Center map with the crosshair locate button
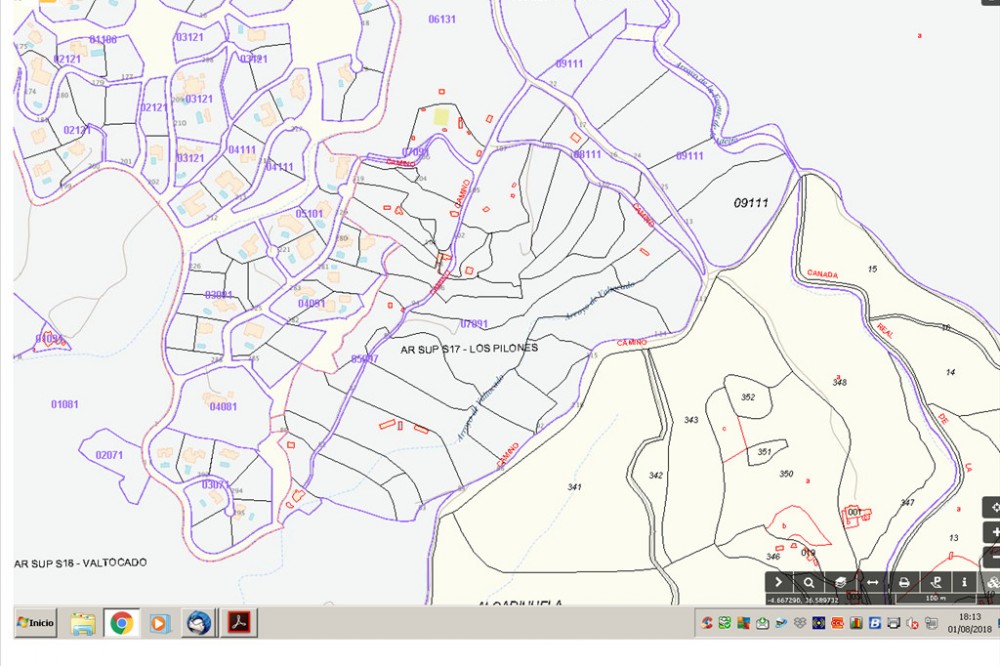 pos(992,507)
